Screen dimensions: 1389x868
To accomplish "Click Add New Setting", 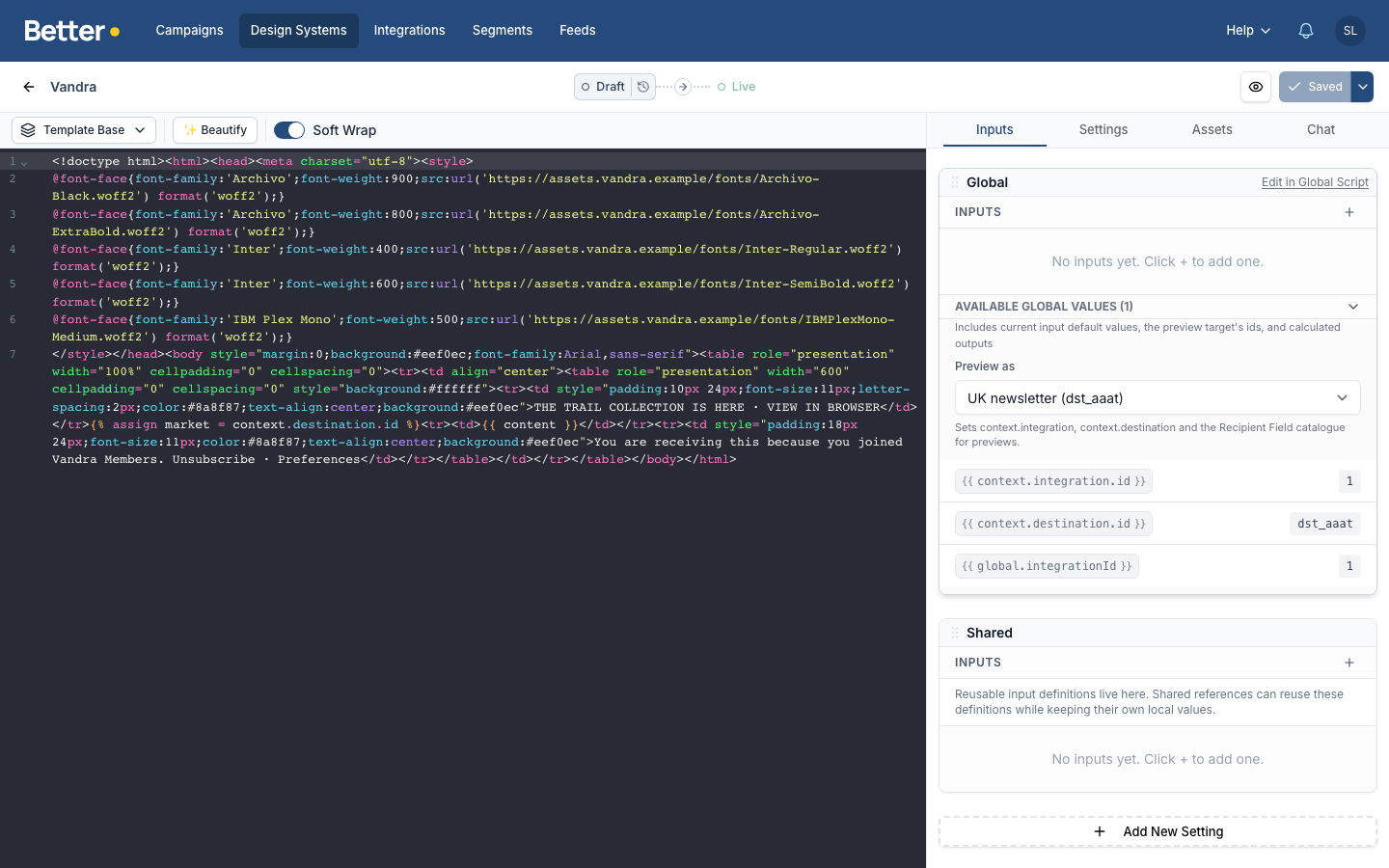I will pos(1157,831).
